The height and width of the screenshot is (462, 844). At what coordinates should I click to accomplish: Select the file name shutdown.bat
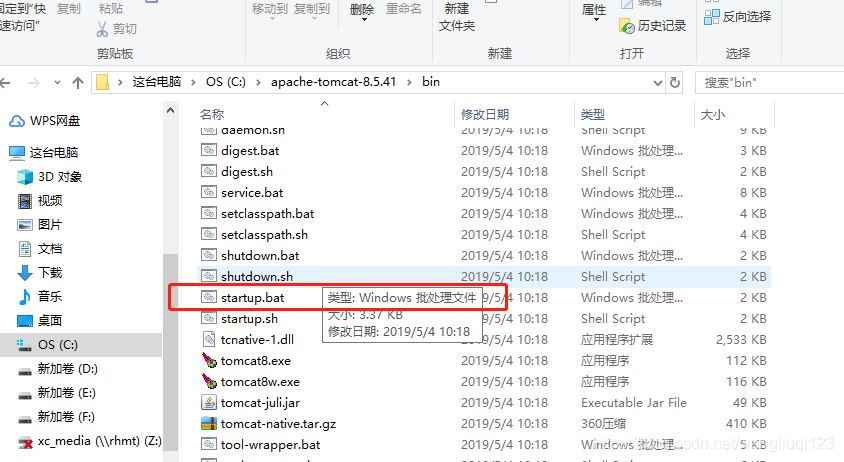[260, 256]
